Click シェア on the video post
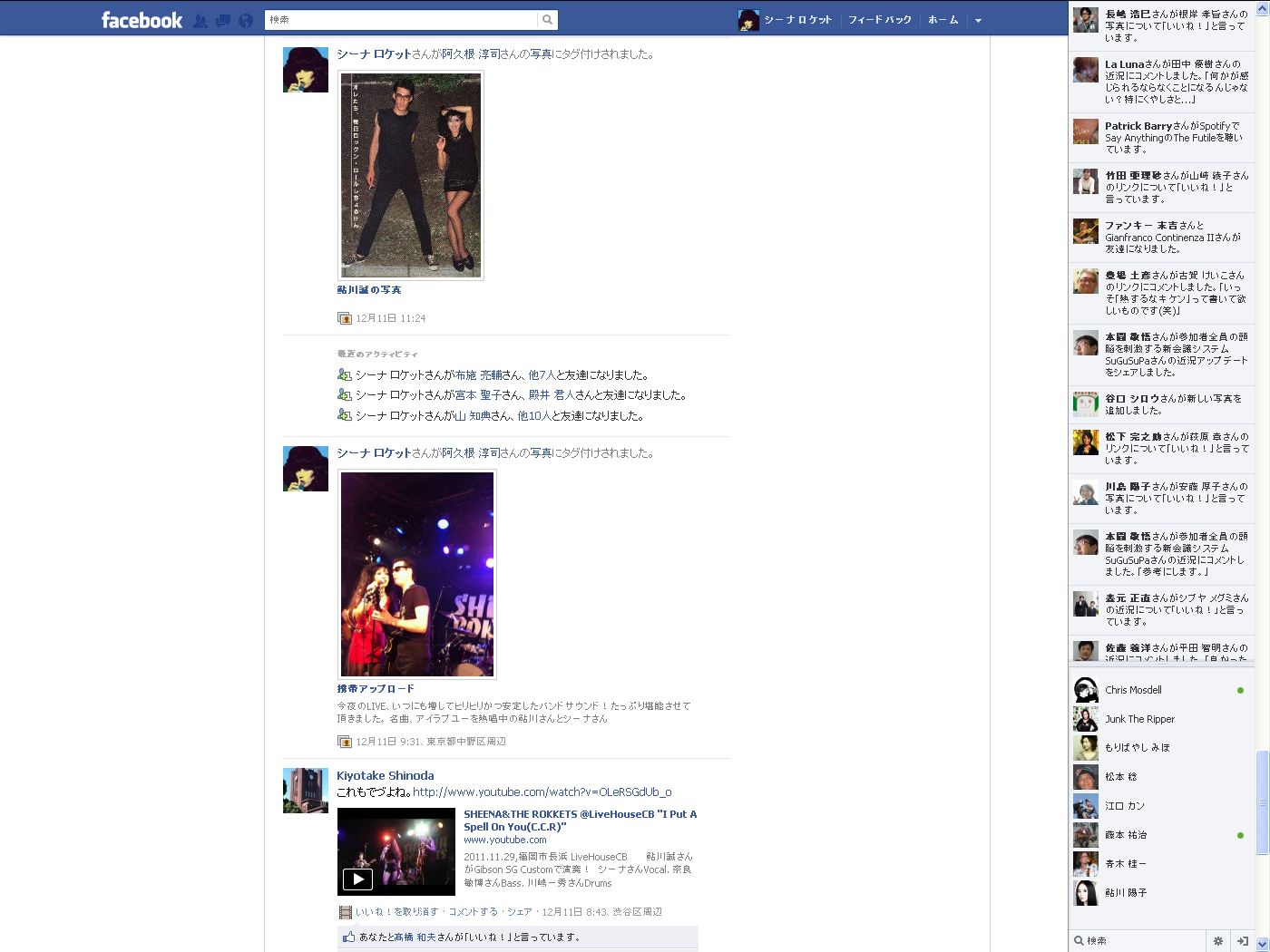Screen dimensions: 1270x952 [x=519, y=912]
